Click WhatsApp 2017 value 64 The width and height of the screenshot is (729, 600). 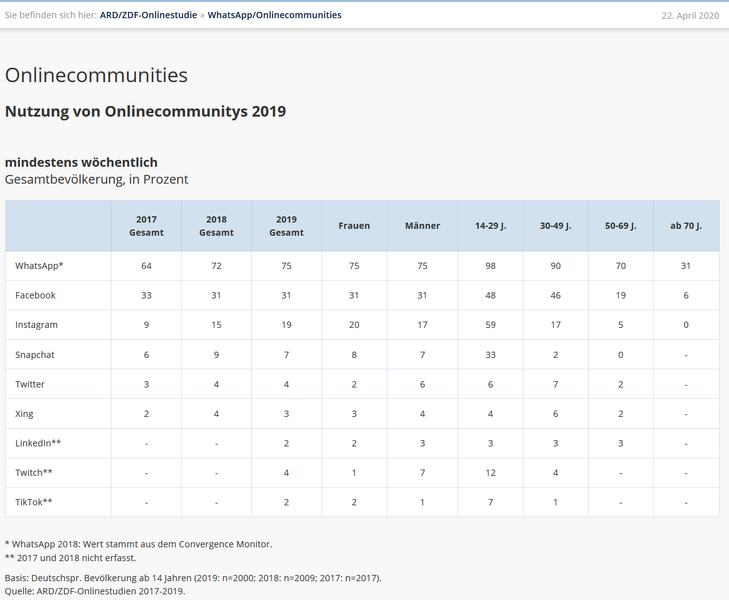point(146,266)
